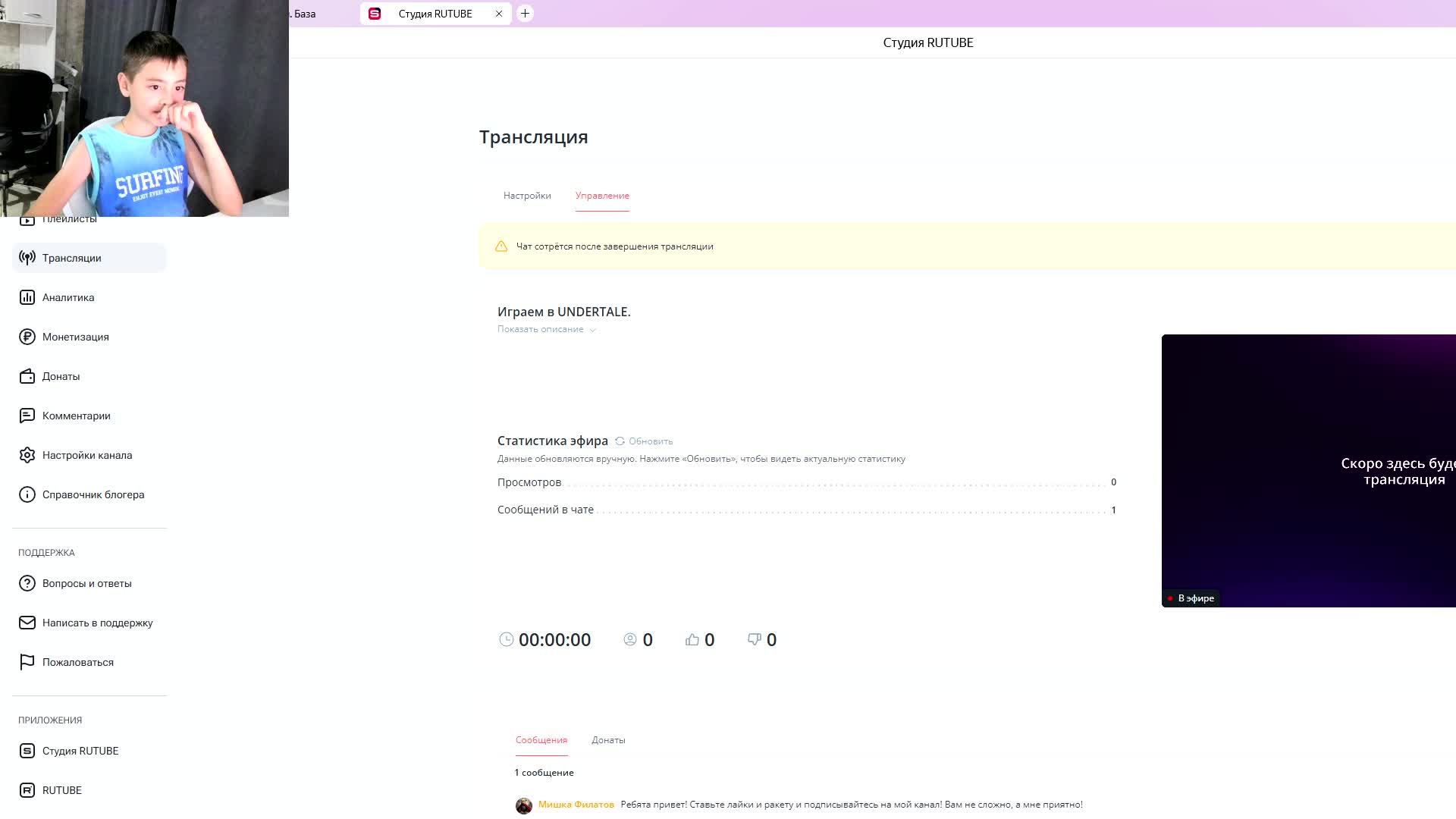The height and width of the screenshot is (819, 1456).
Task: Select the Студия RUTUBE browser tab
Action: coord(435,14)
